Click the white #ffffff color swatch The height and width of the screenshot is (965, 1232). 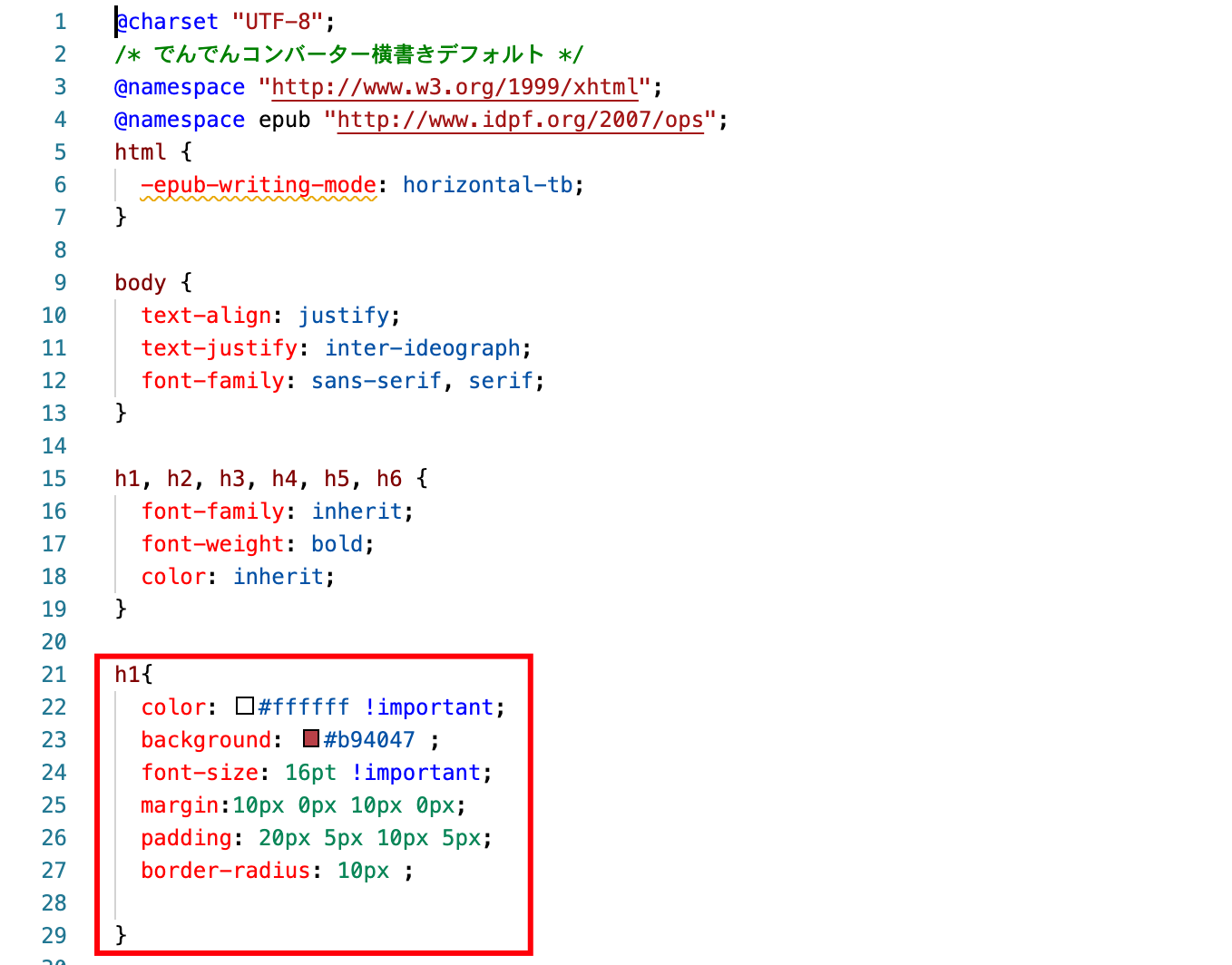point(245,706)
